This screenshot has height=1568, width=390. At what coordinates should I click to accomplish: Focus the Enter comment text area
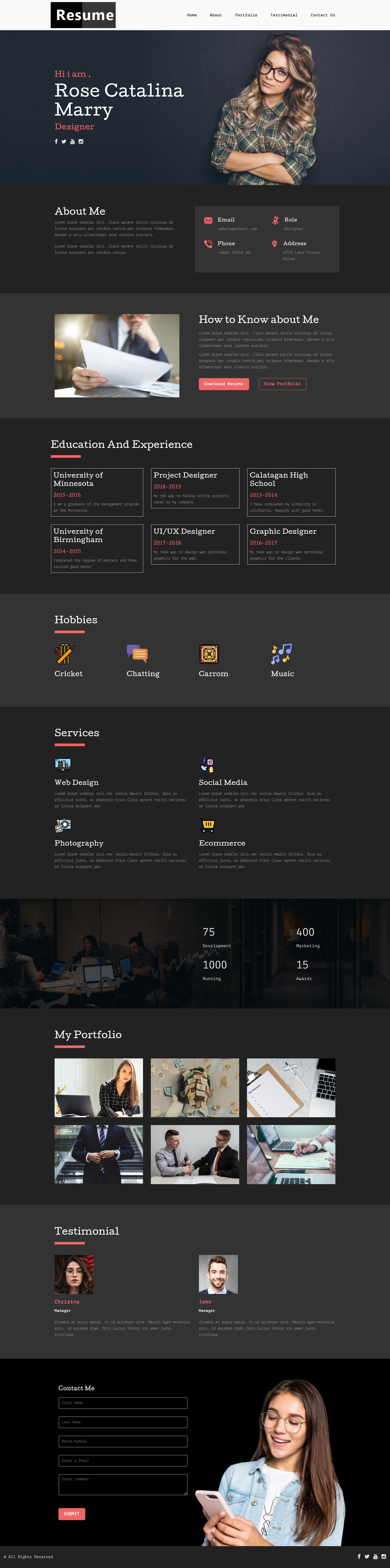[x=123, y=1485]
